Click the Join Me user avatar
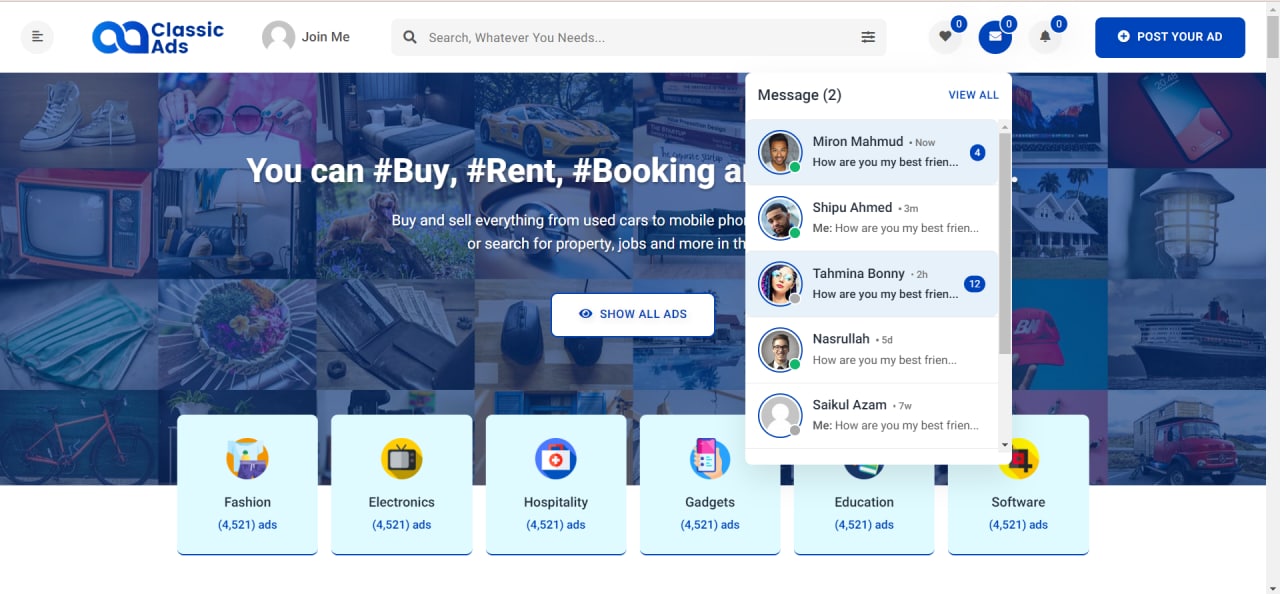This screenshot has height=594, width=1280. pos(278,37)
